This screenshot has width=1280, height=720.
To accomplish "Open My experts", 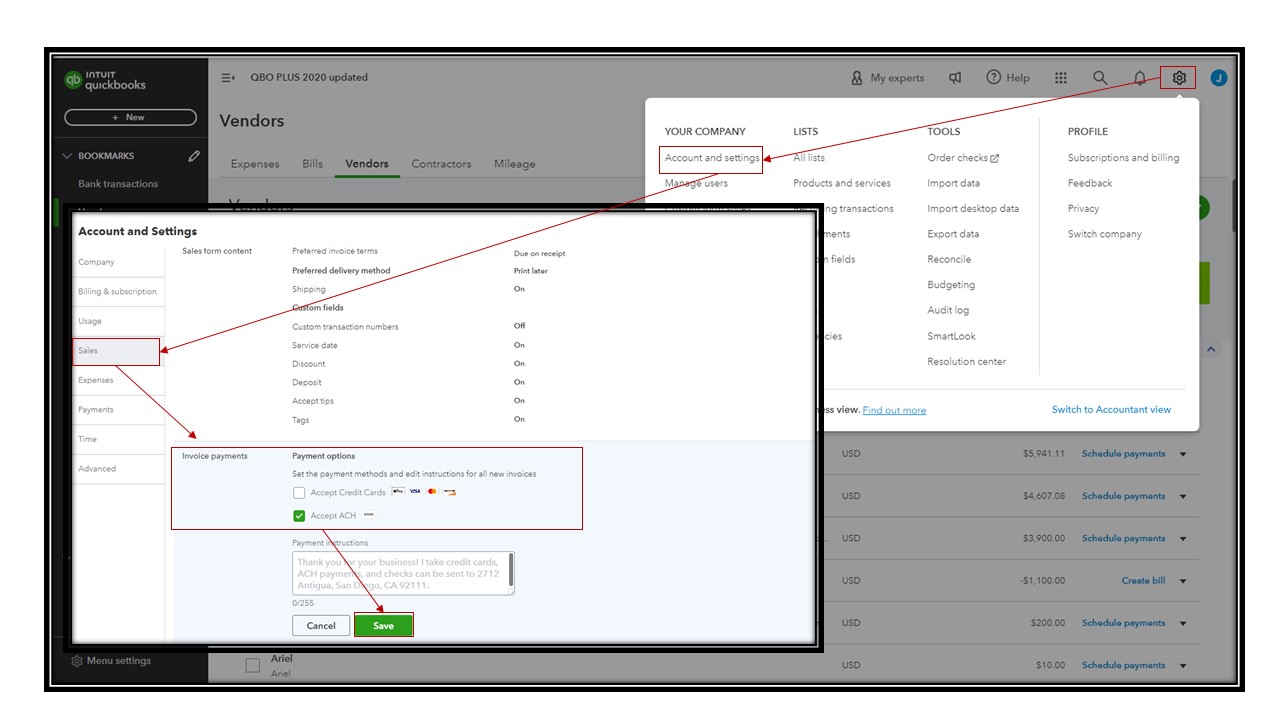I will point(888,78).
